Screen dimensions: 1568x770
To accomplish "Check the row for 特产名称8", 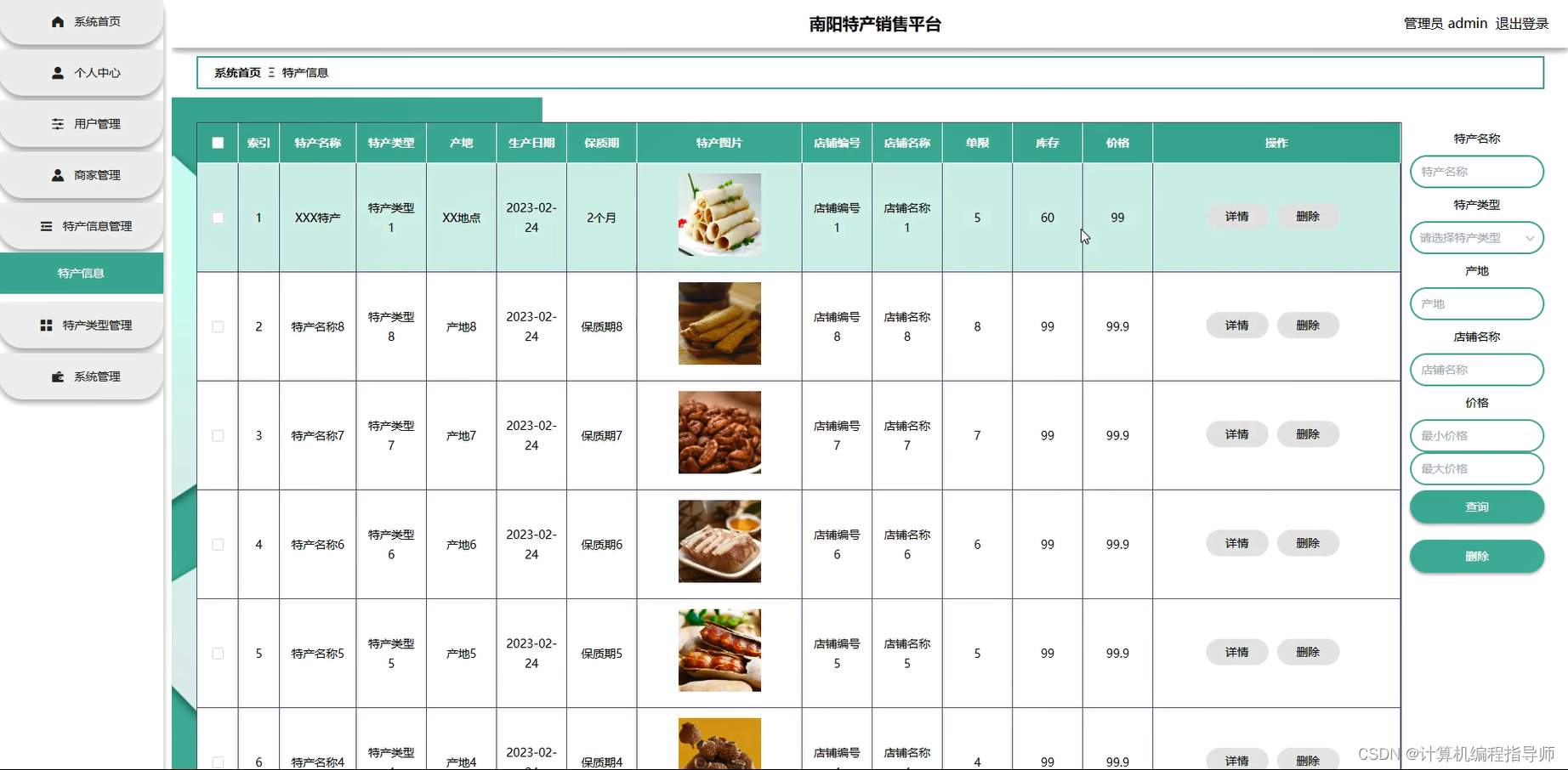I will (x=218, y=326).
